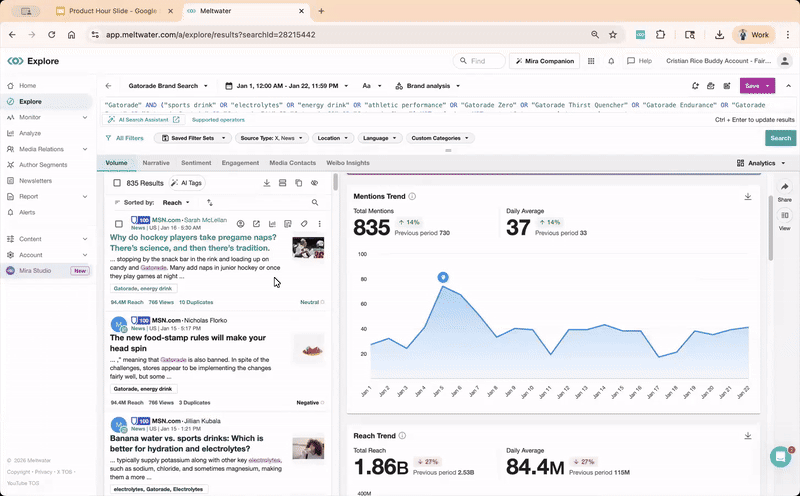Open the chat support bubble

pos(780,457)
